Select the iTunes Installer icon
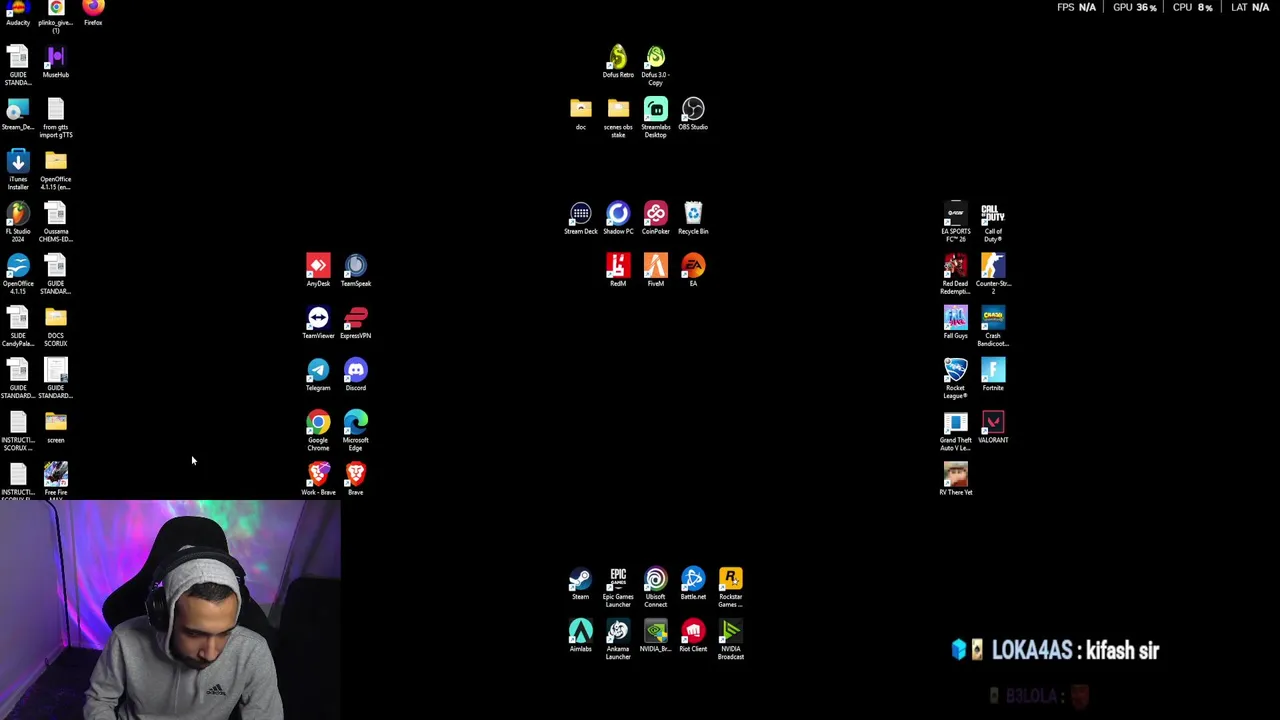Screen dimensions: 1280x720 [18, 170]
